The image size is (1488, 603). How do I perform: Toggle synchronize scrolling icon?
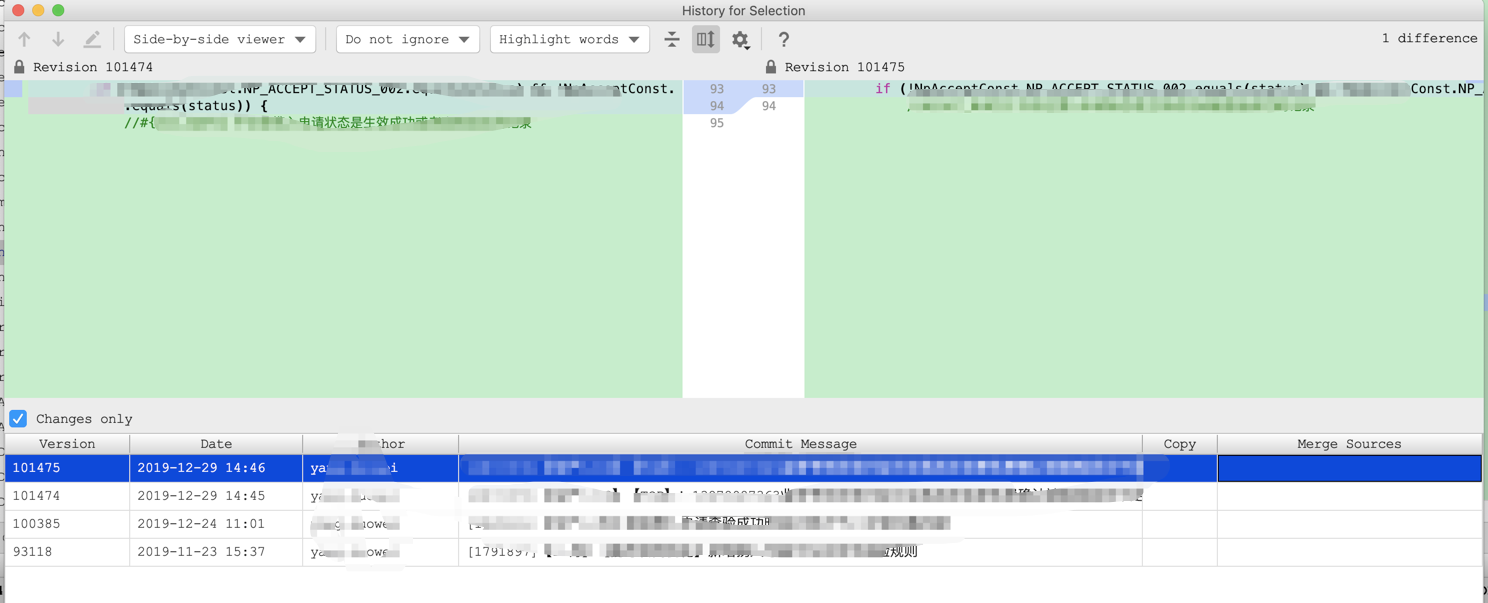tap(706, 39)
